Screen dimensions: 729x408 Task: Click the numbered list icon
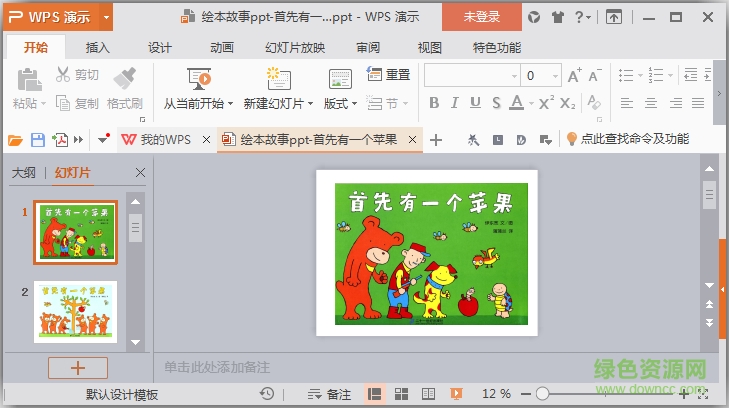656,75
